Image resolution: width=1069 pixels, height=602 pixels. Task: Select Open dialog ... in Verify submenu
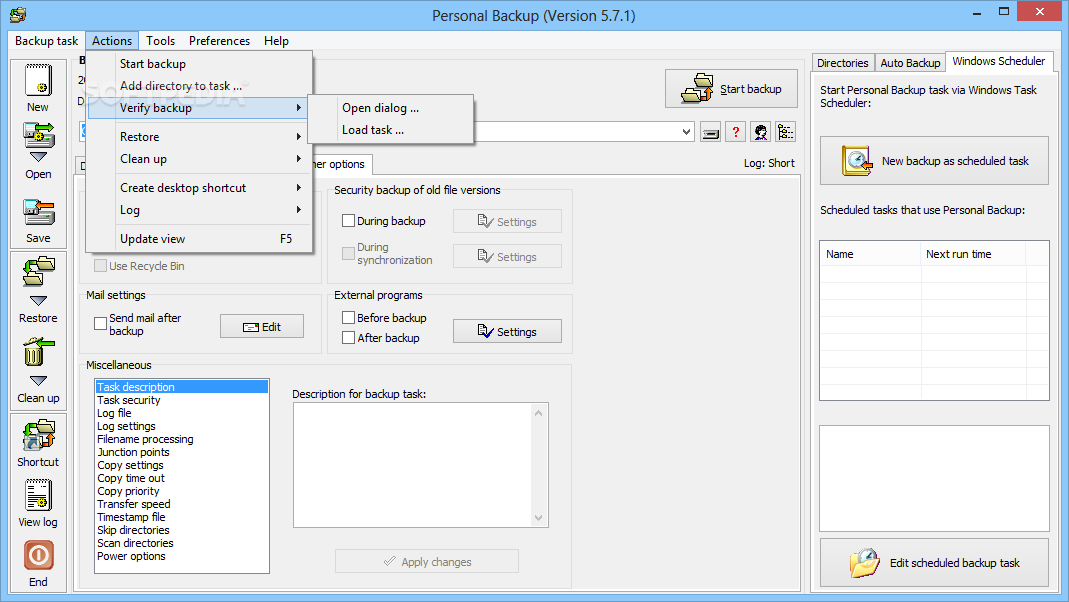[391, 108]
